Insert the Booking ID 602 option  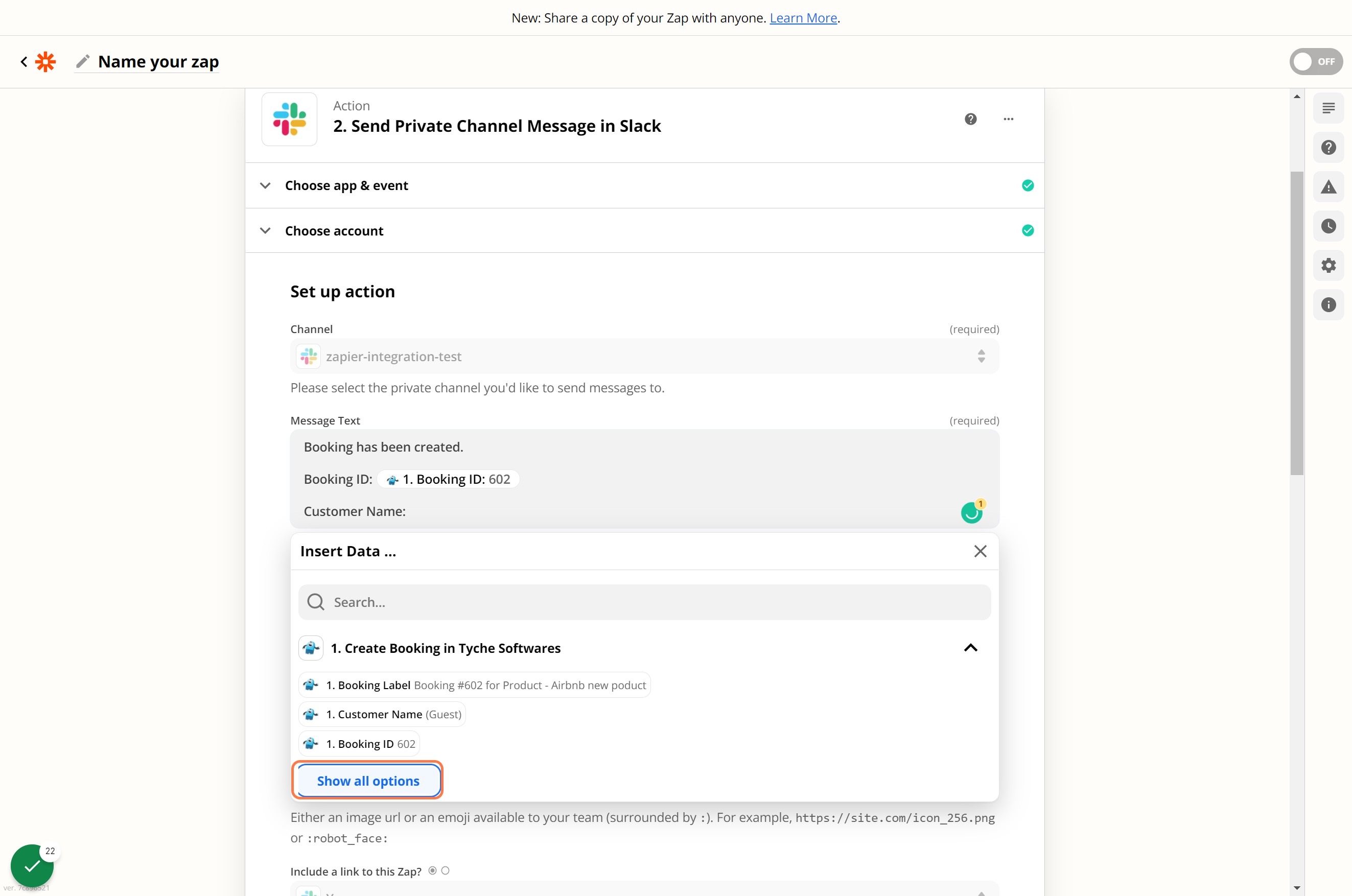[359, 743]
